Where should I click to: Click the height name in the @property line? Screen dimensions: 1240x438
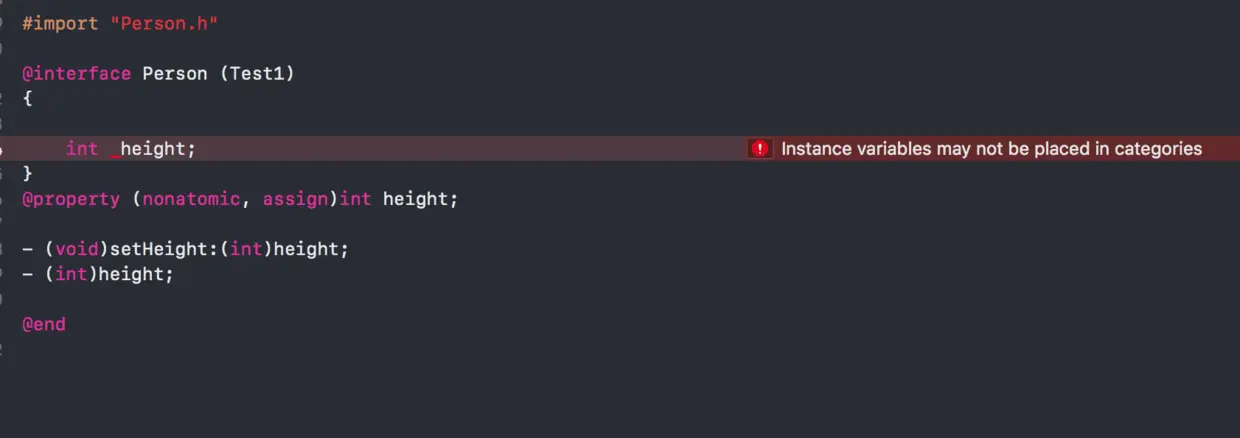pos(415,199)
